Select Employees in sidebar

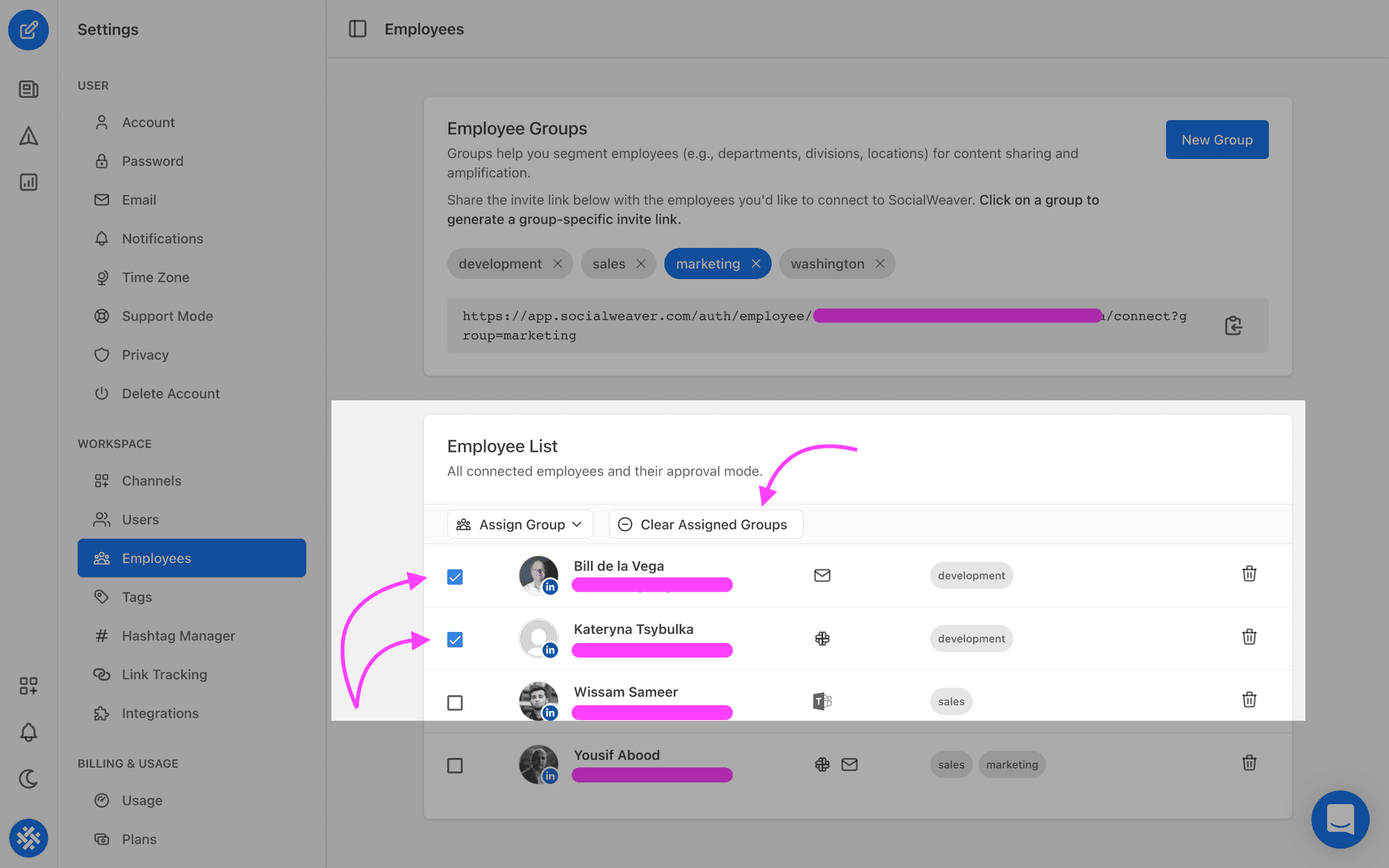(192, 558)
